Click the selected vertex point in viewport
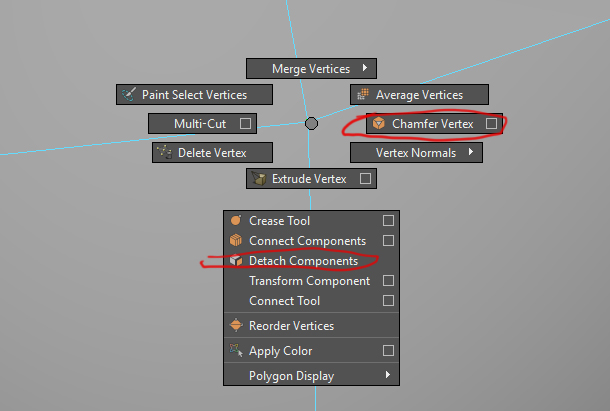 [311, 123]
